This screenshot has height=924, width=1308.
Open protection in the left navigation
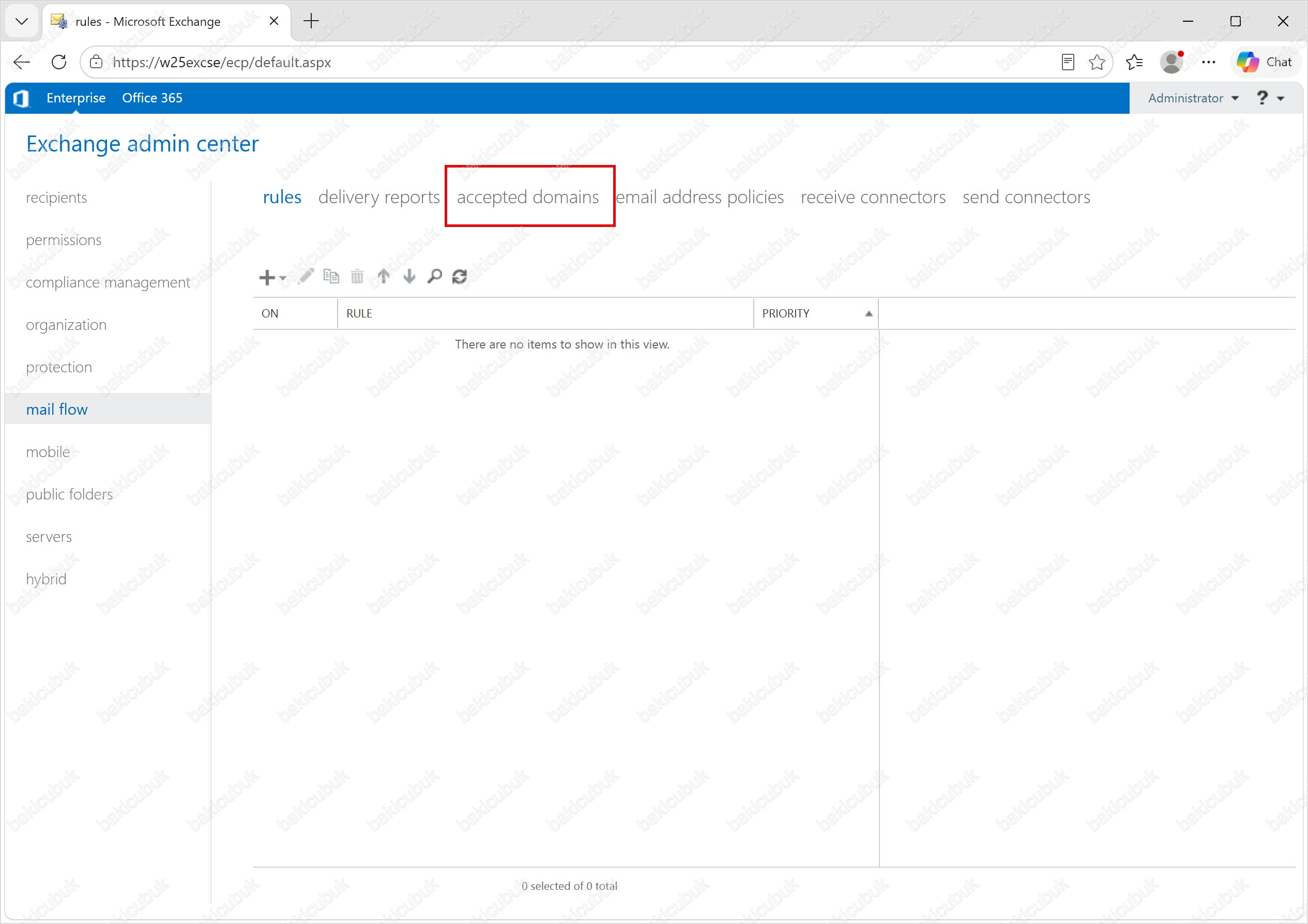pos(58,368)
